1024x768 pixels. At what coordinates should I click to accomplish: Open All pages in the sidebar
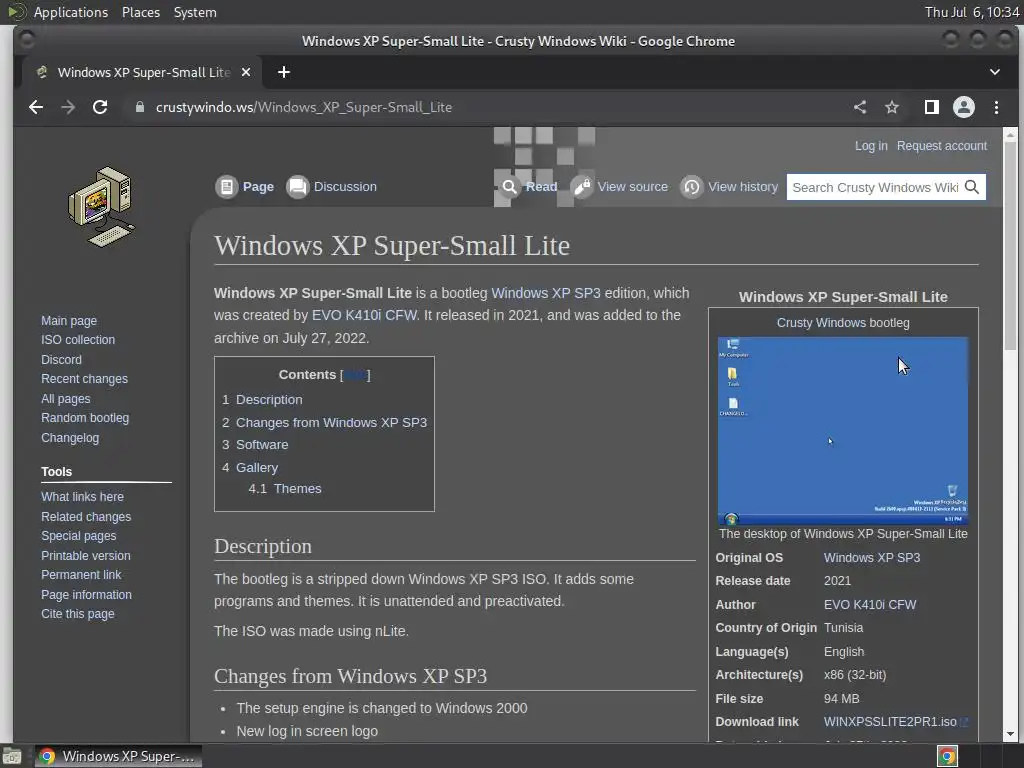point(65,398)
